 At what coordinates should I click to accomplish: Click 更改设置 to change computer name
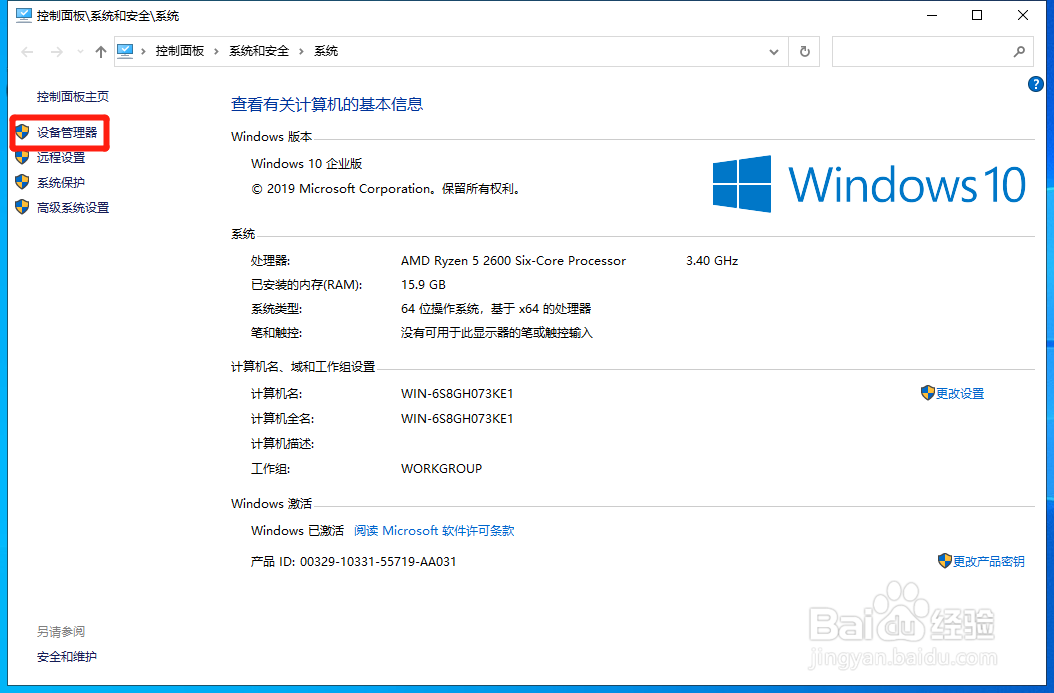(x=960, y=394)
